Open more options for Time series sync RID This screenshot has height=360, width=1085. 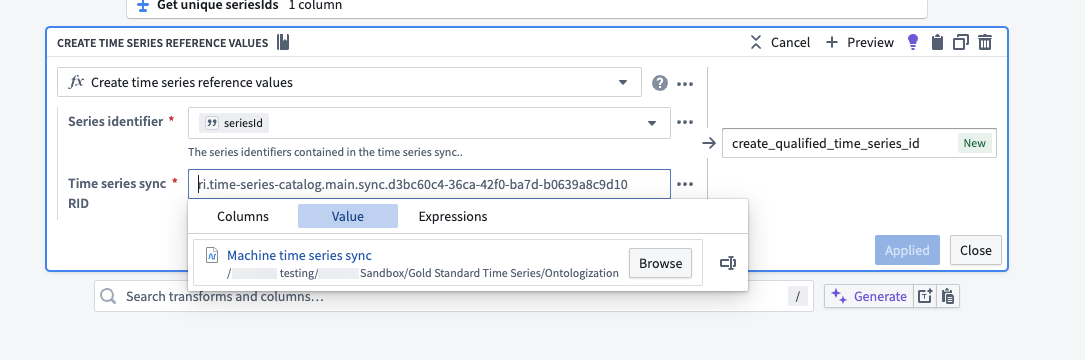coord(685,184)
